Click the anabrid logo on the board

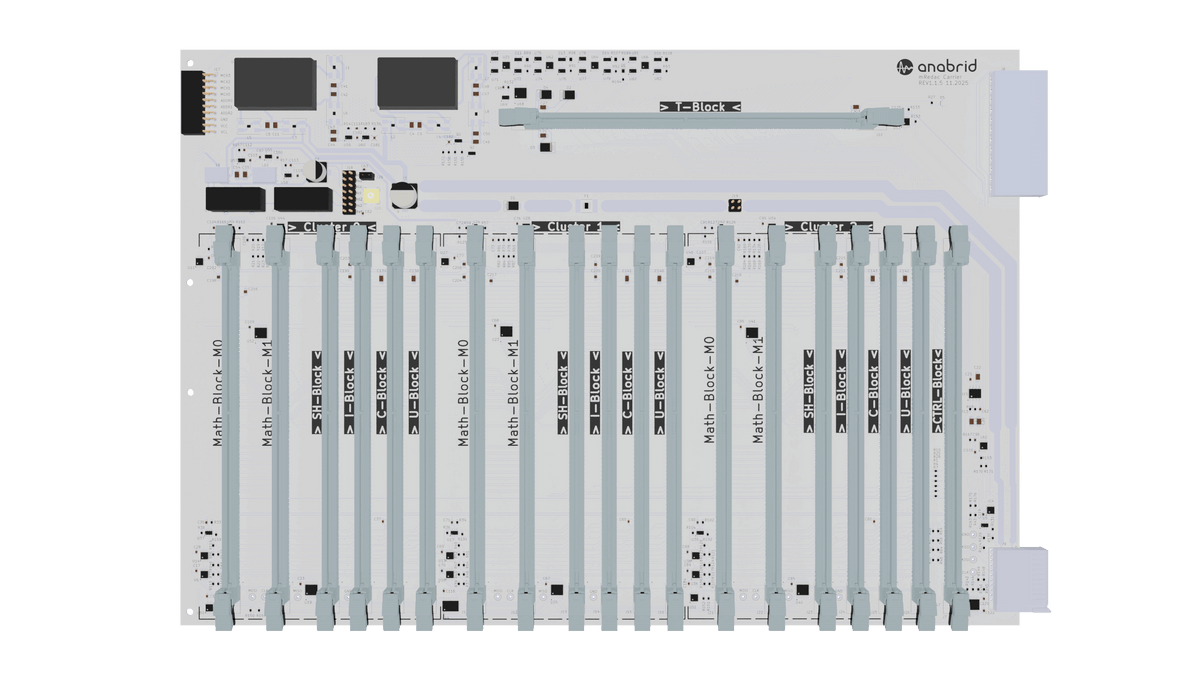[937, 67]
